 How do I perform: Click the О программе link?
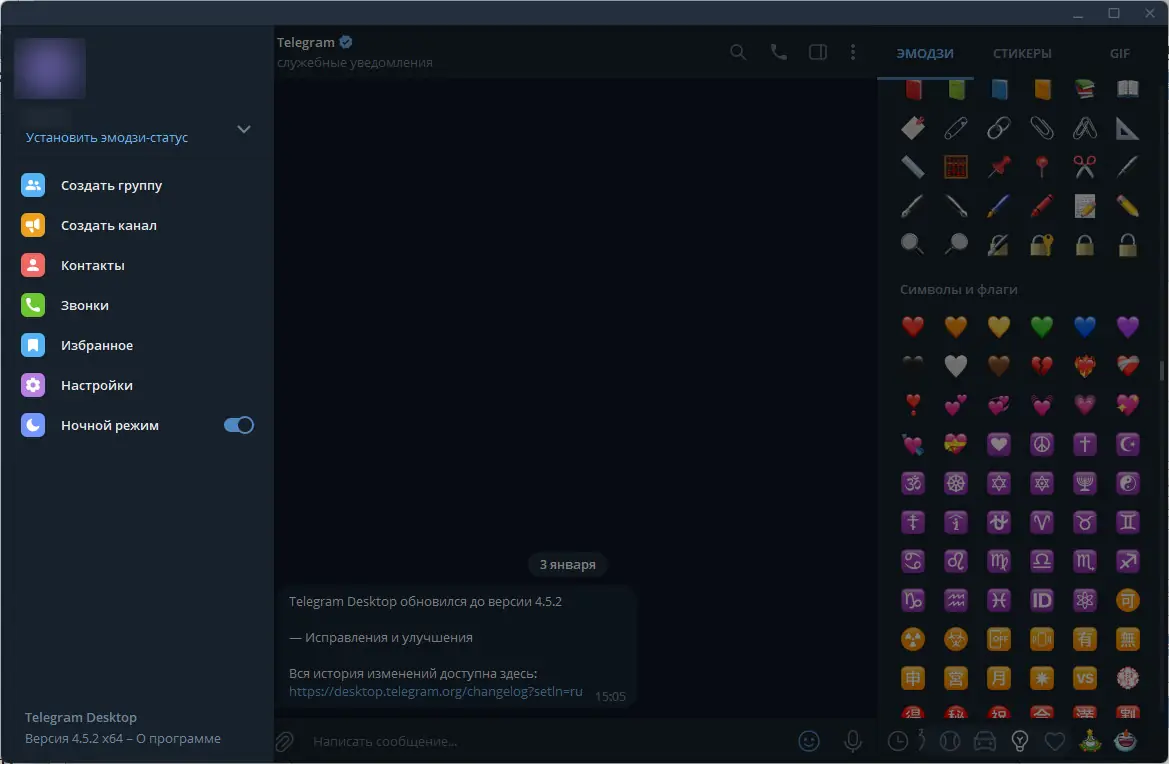click(x=178, y=738)
